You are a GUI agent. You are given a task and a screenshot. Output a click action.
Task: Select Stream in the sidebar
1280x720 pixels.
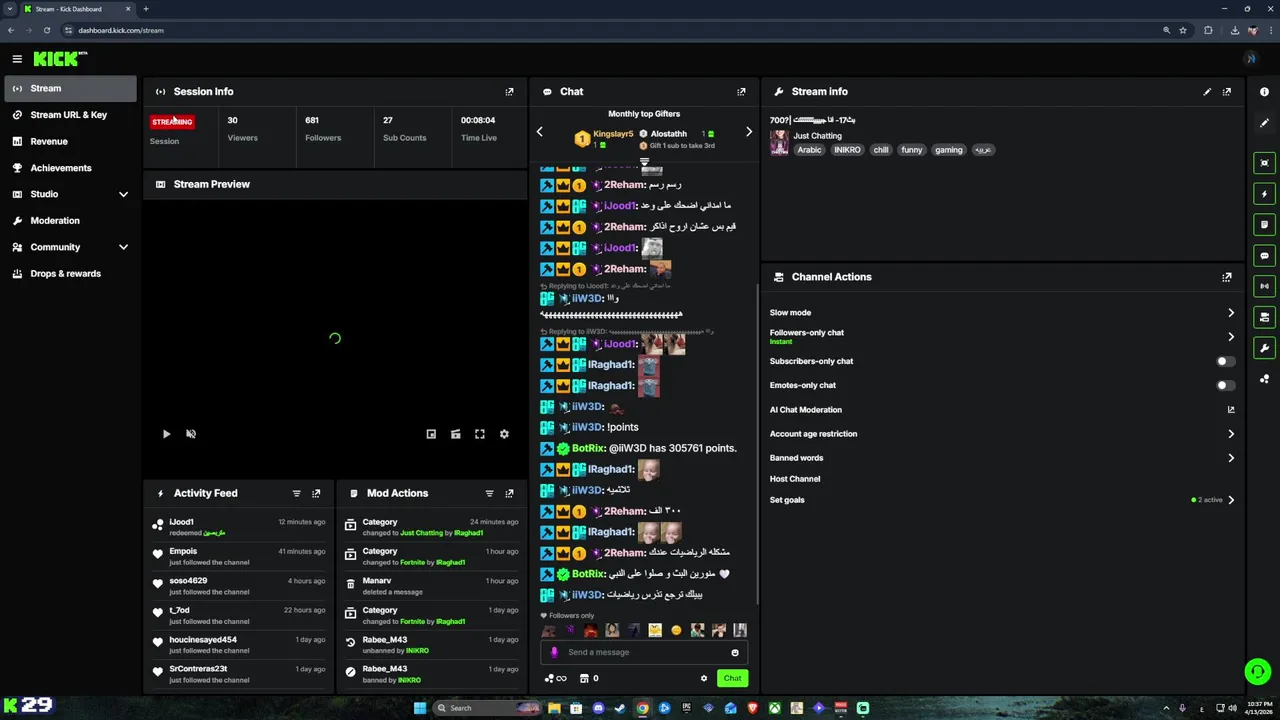point(70,88)
